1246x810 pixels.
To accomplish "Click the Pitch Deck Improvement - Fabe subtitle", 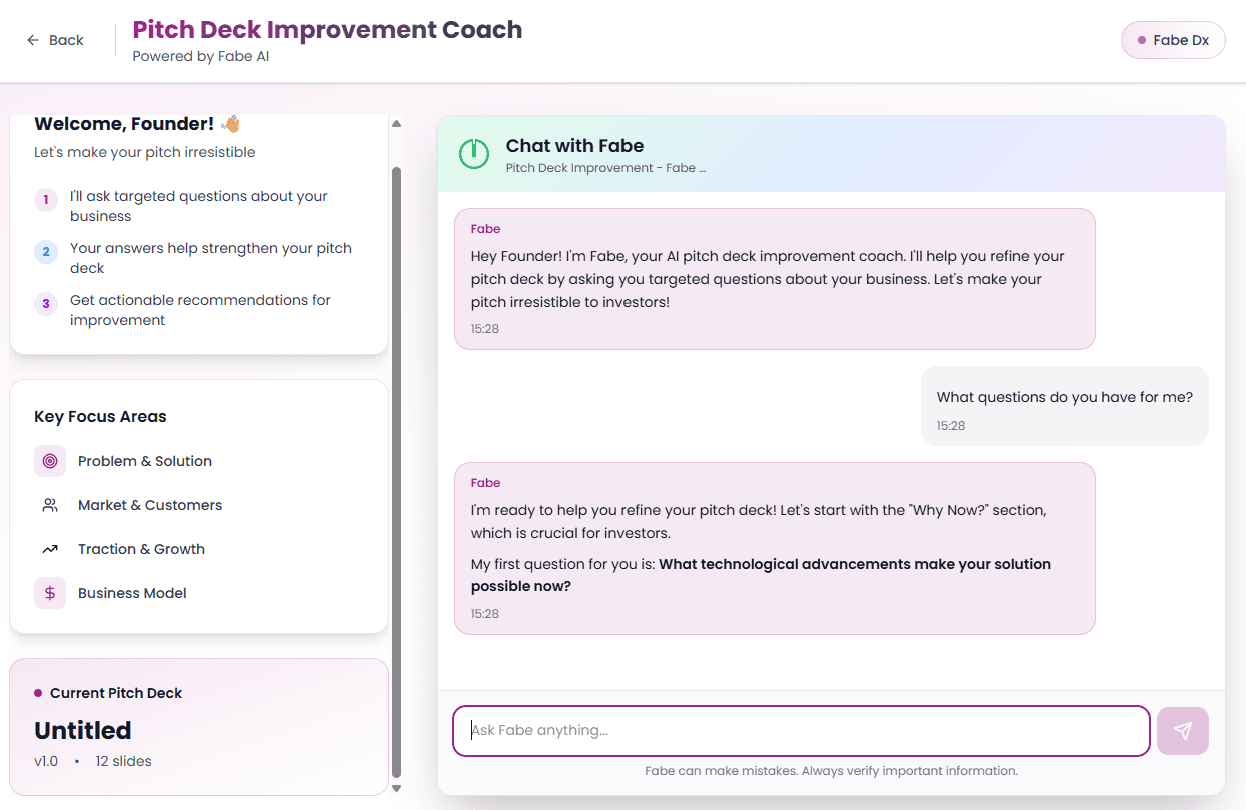I will click(x=606, y=168).
